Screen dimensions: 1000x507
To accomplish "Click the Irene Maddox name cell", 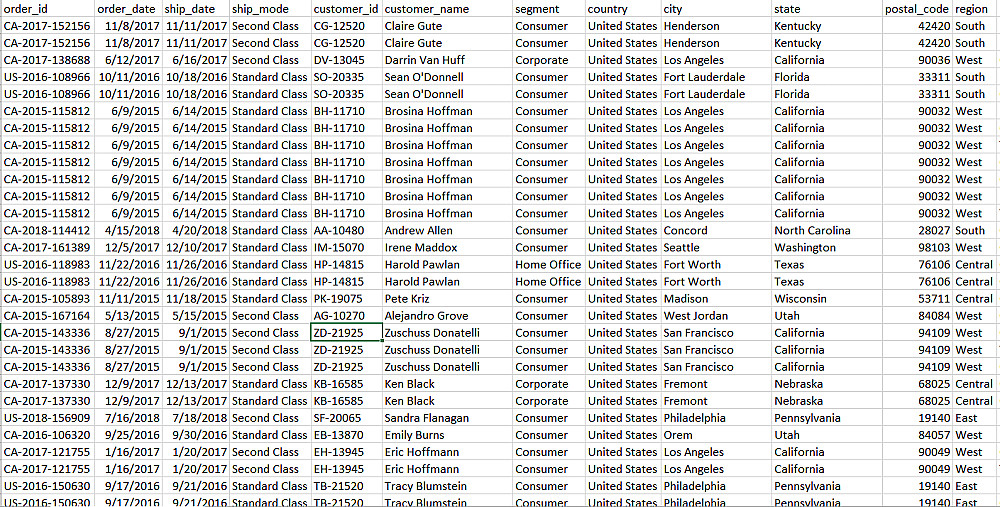I will pos(447,247).
